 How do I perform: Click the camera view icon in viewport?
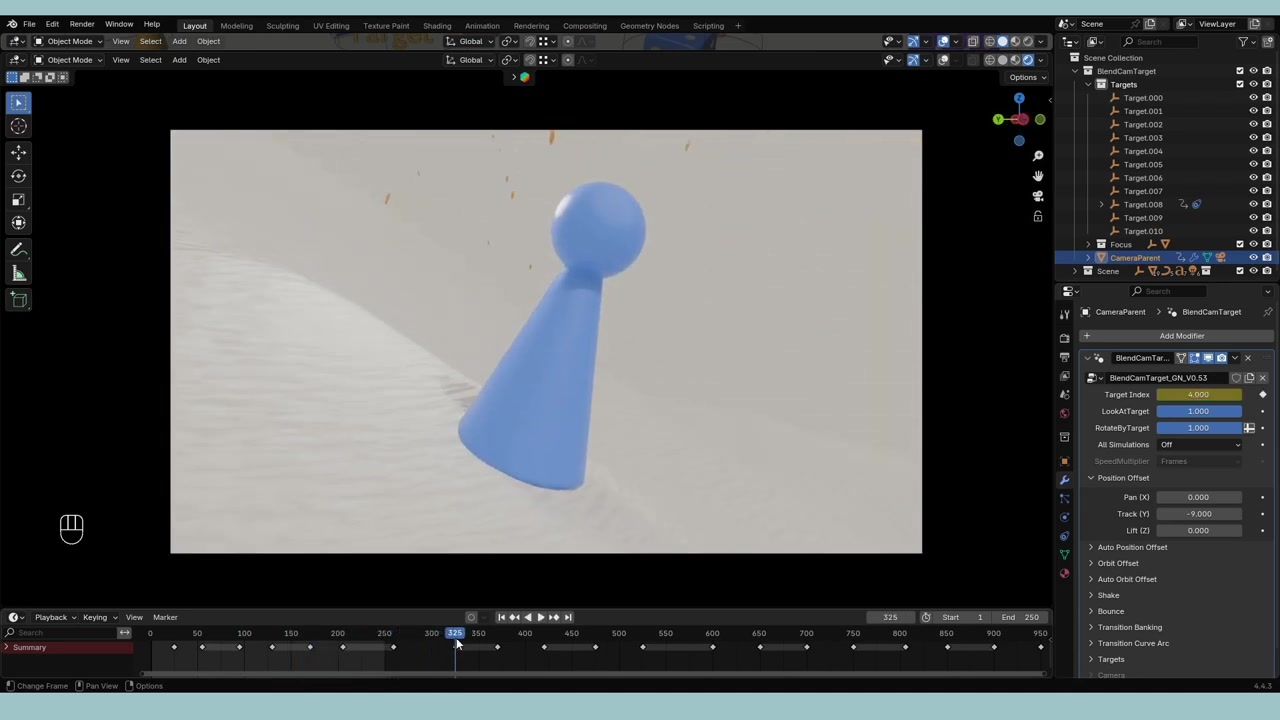pos(1038,196)
